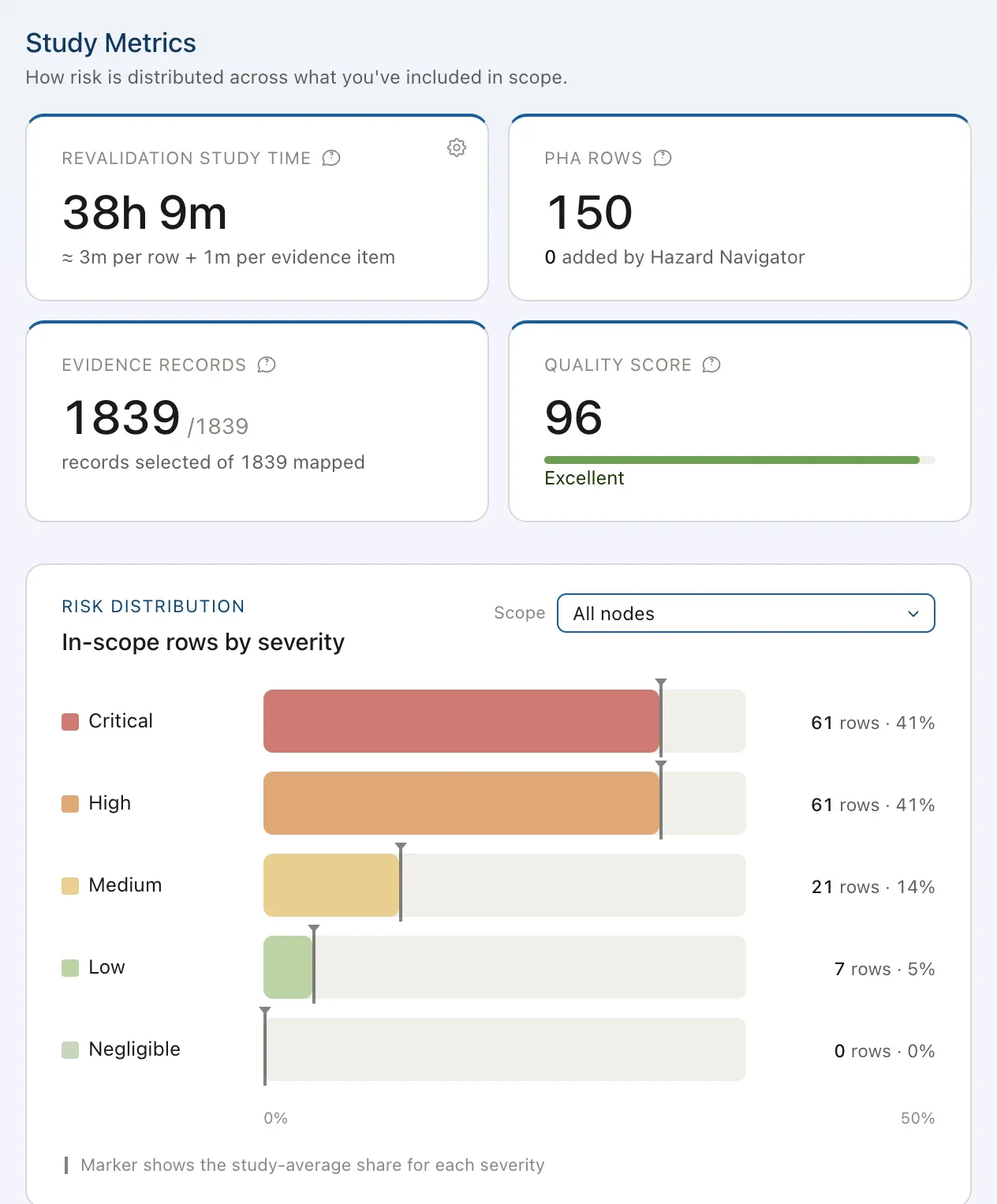Click the Critical red legend swatch
This screenshot has height=1204, width=997.
70,722
